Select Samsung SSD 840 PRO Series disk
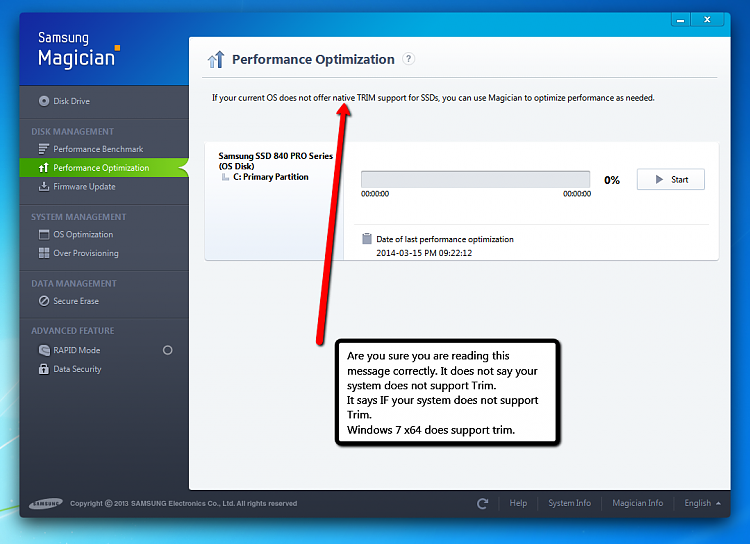Screen dimensions: 750x544 point(276,161)
